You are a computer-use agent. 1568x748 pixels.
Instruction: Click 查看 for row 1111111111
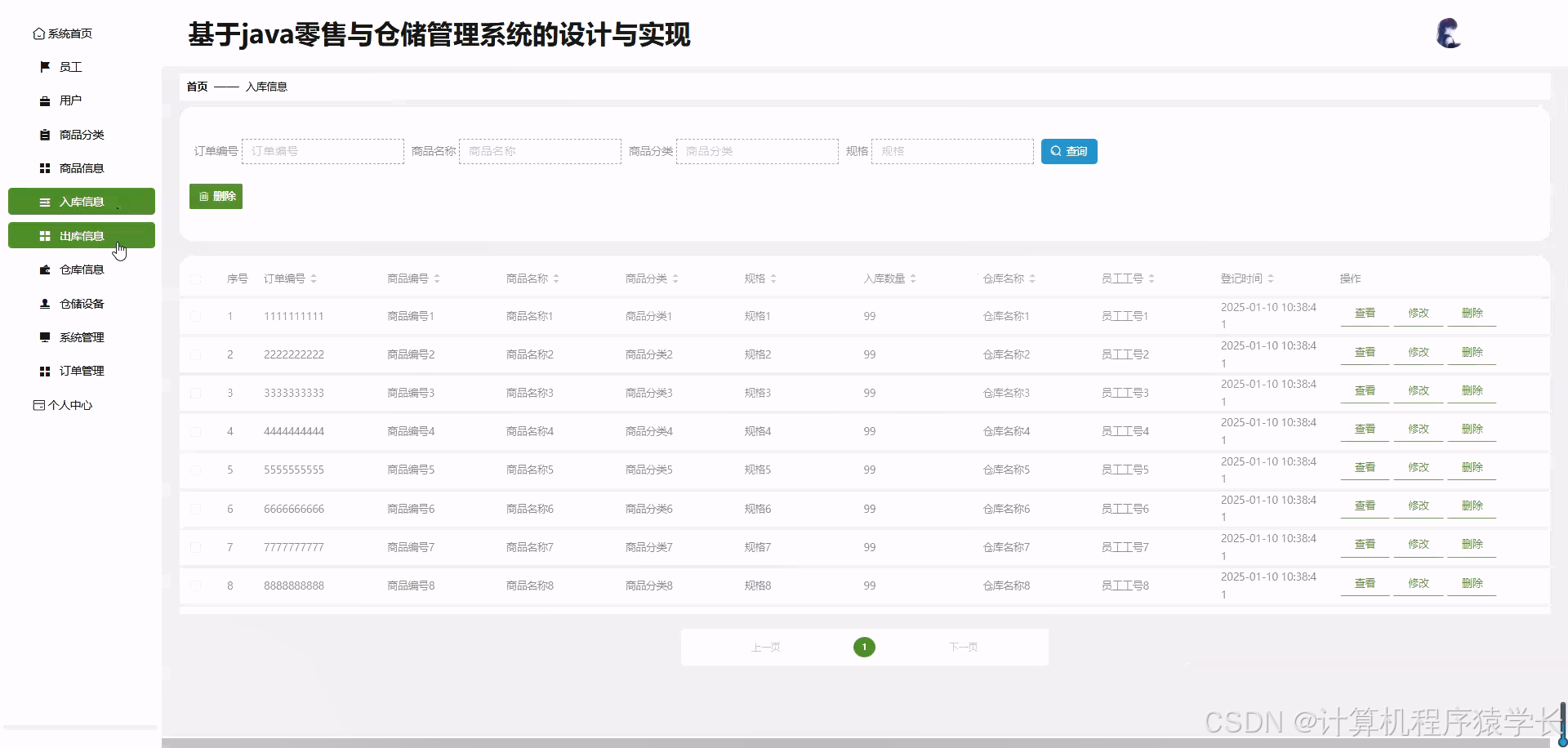1365,314
